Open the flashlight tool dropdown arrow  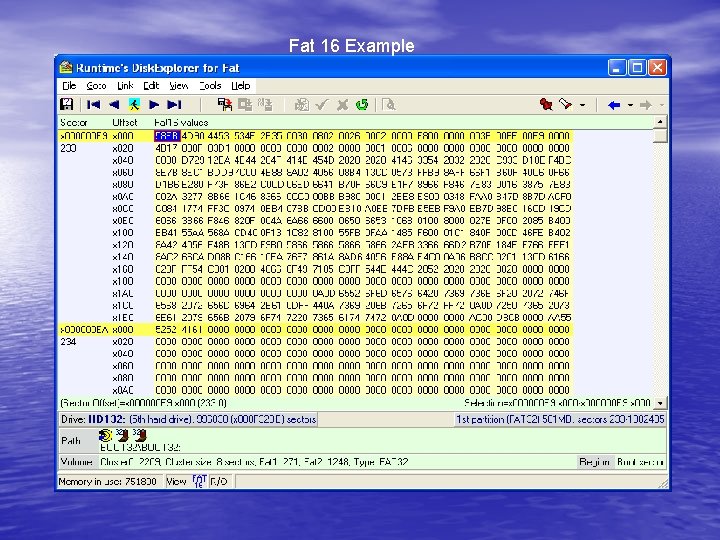(x=582, y=105)
